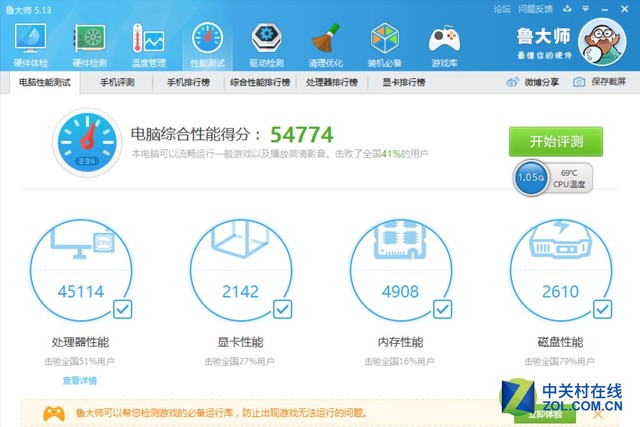Click the camera save-screenshot icon
The image size is (640, 427).
click(x=578, y=82)
